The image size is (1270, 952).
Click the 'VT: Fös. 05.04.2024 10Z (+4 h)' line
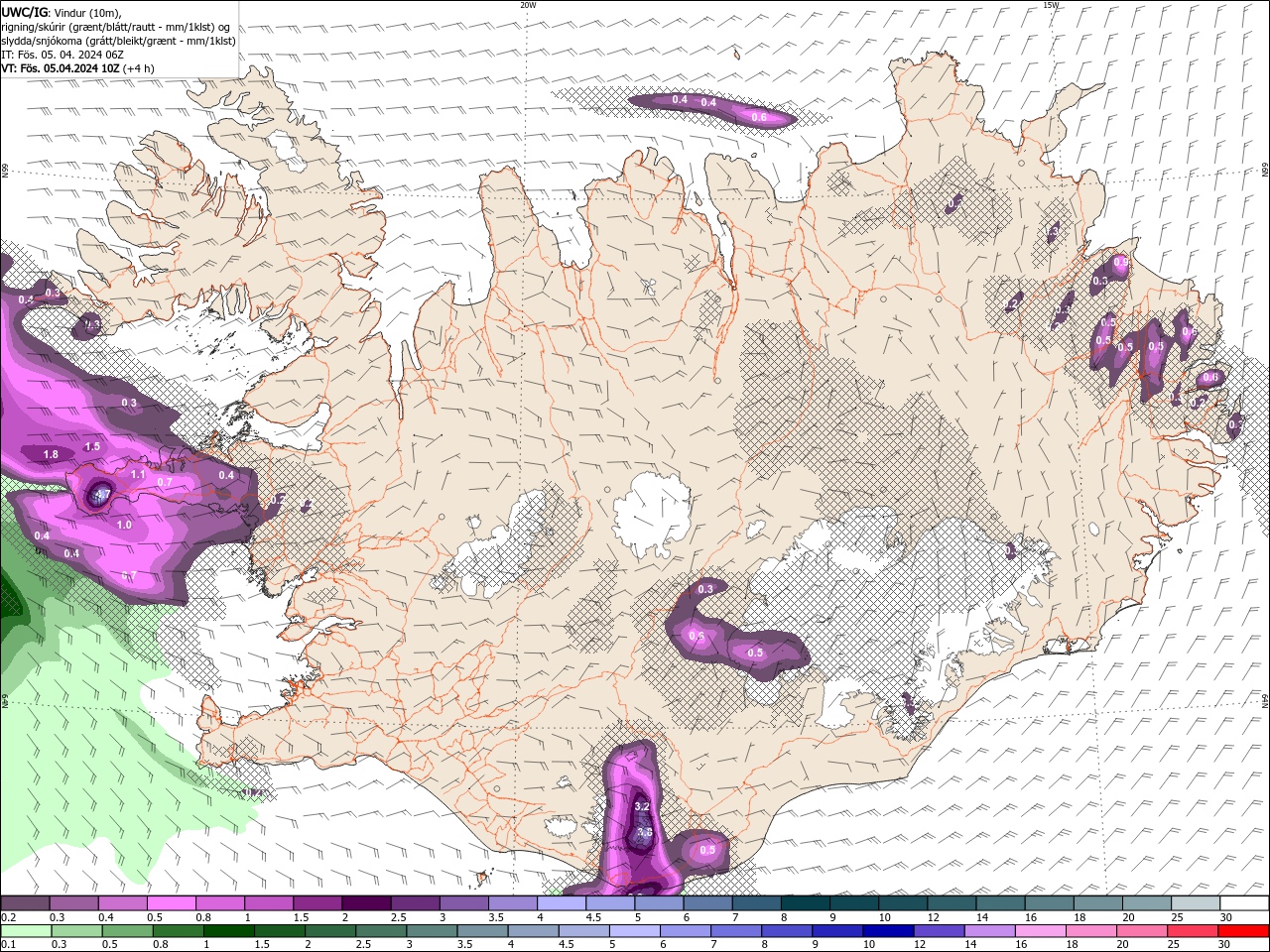click(x=77, y=68)
